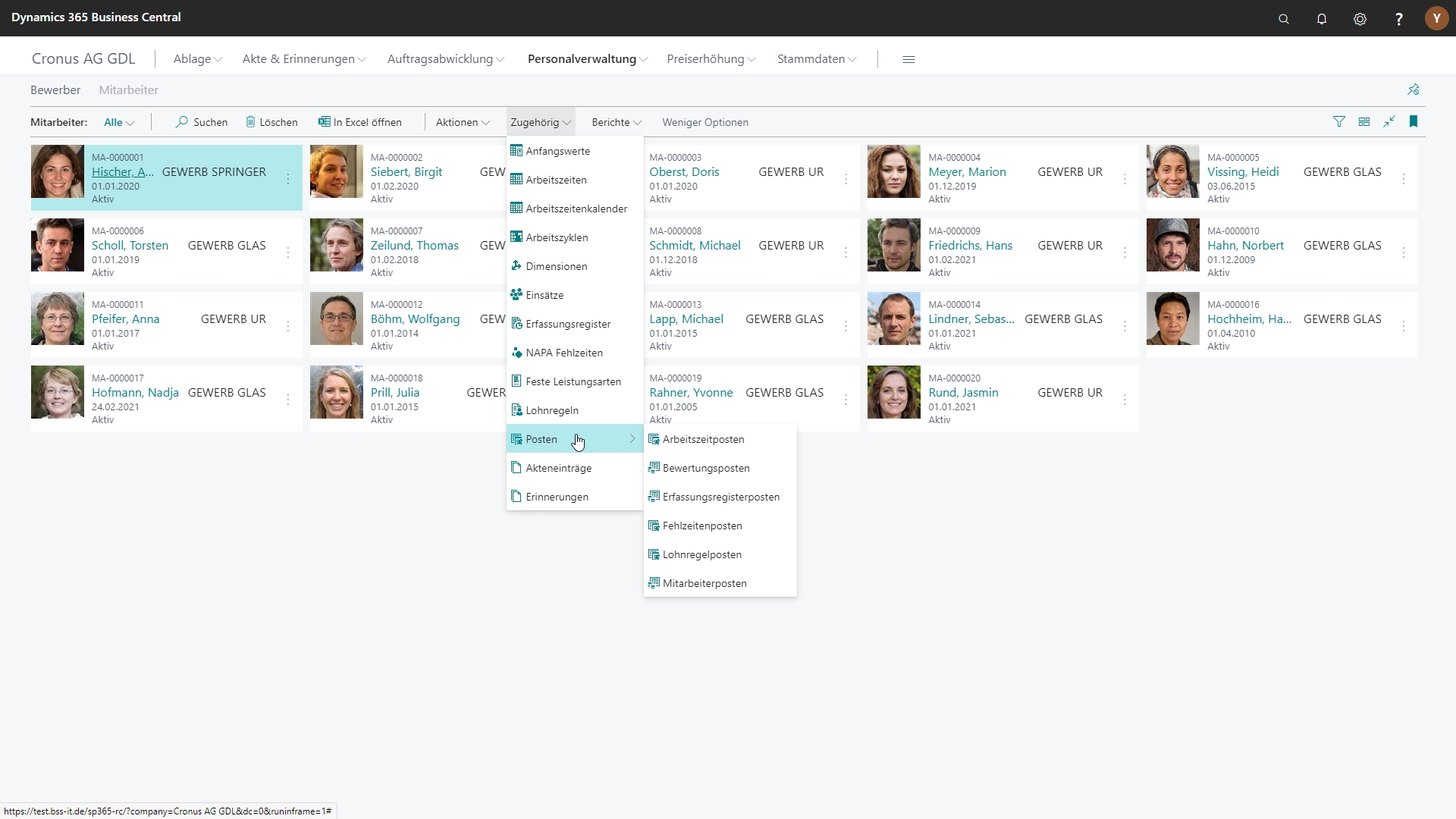Click Weniger Optionen toggle
Screen dimensions: 1456x819
tap(704, 123)
